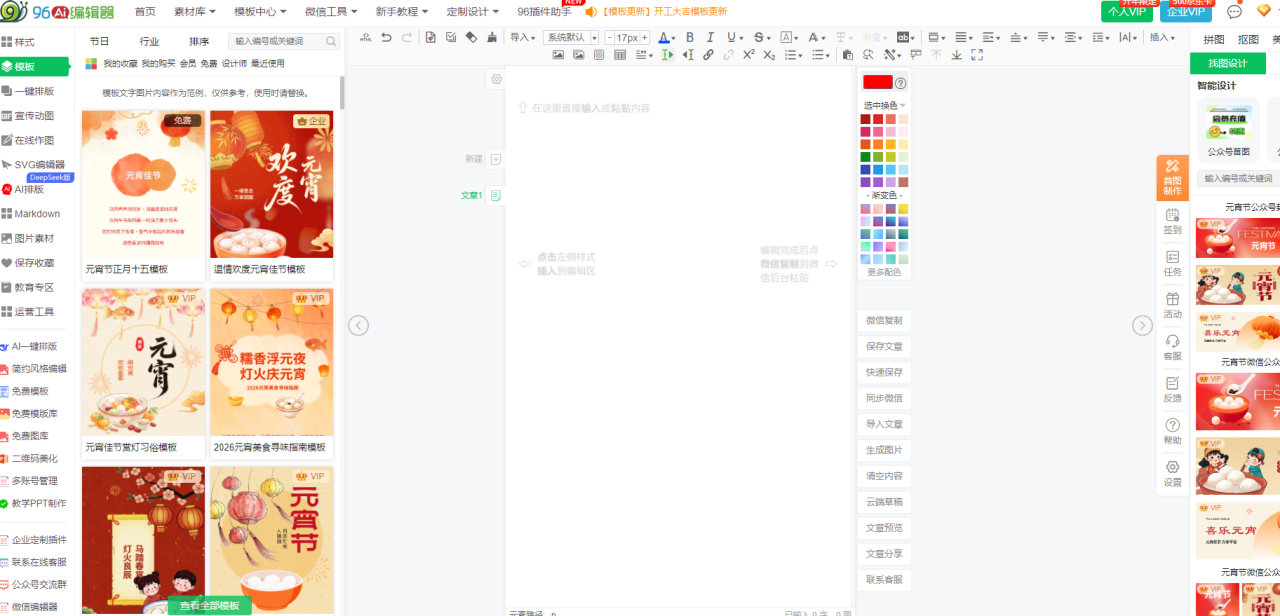Open the 签到 check-in calendar icon
This screenshot has height=616, width=1280.
click(x=1172, y=220)
